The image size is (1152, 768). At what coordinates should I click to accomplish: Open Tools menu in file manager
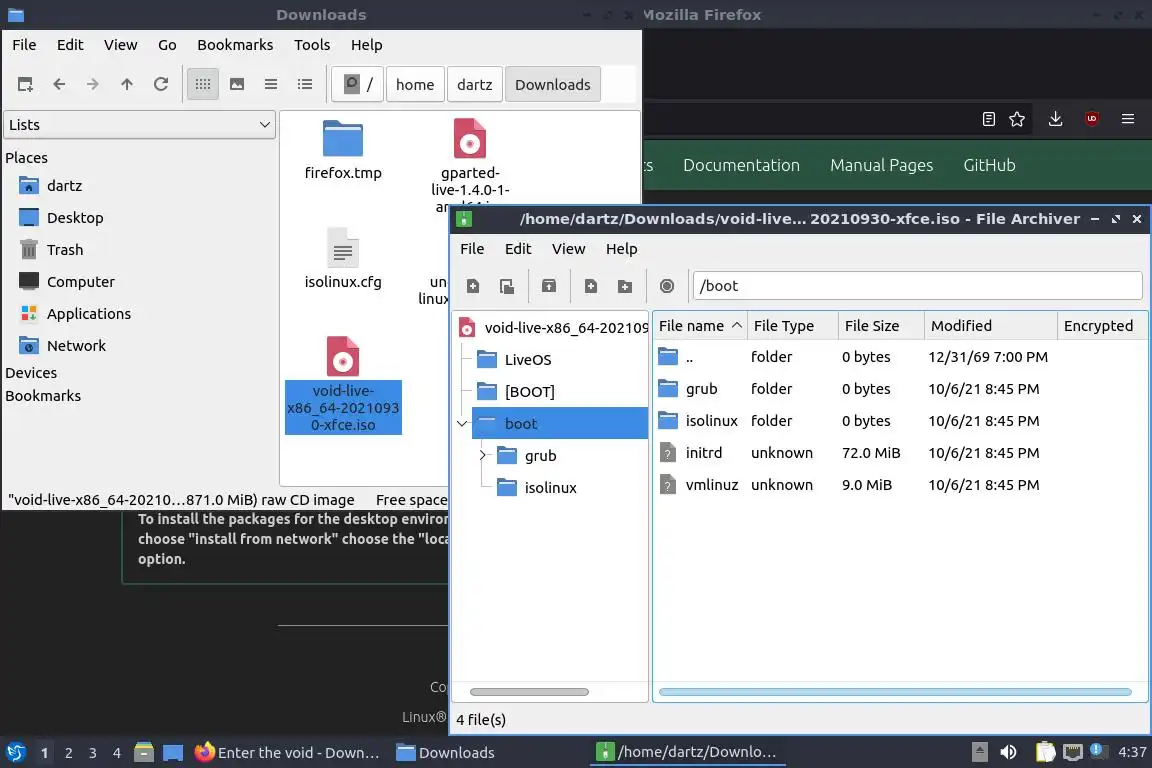tap(312, 45)
